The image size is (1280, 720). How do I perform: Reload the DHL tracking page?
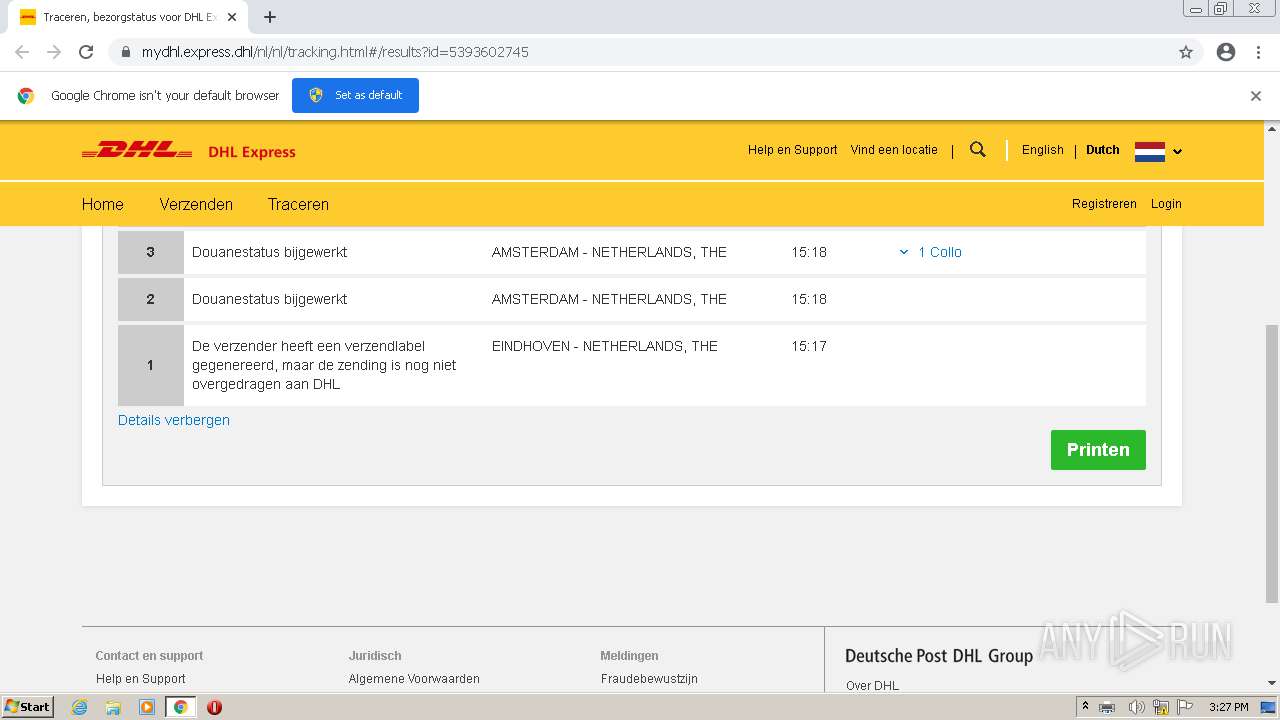pos(86,52)
